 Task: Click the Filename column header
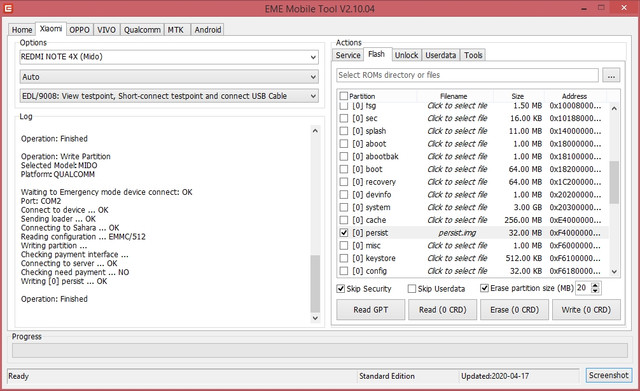pos(453,96)
